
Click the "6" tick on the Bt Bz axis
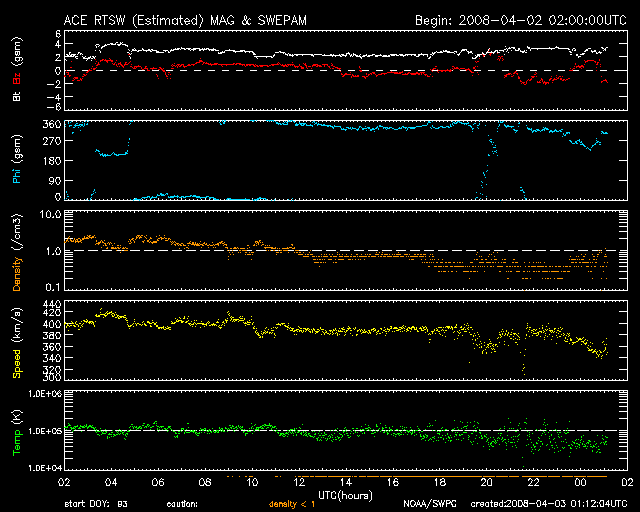coord(58,33)
